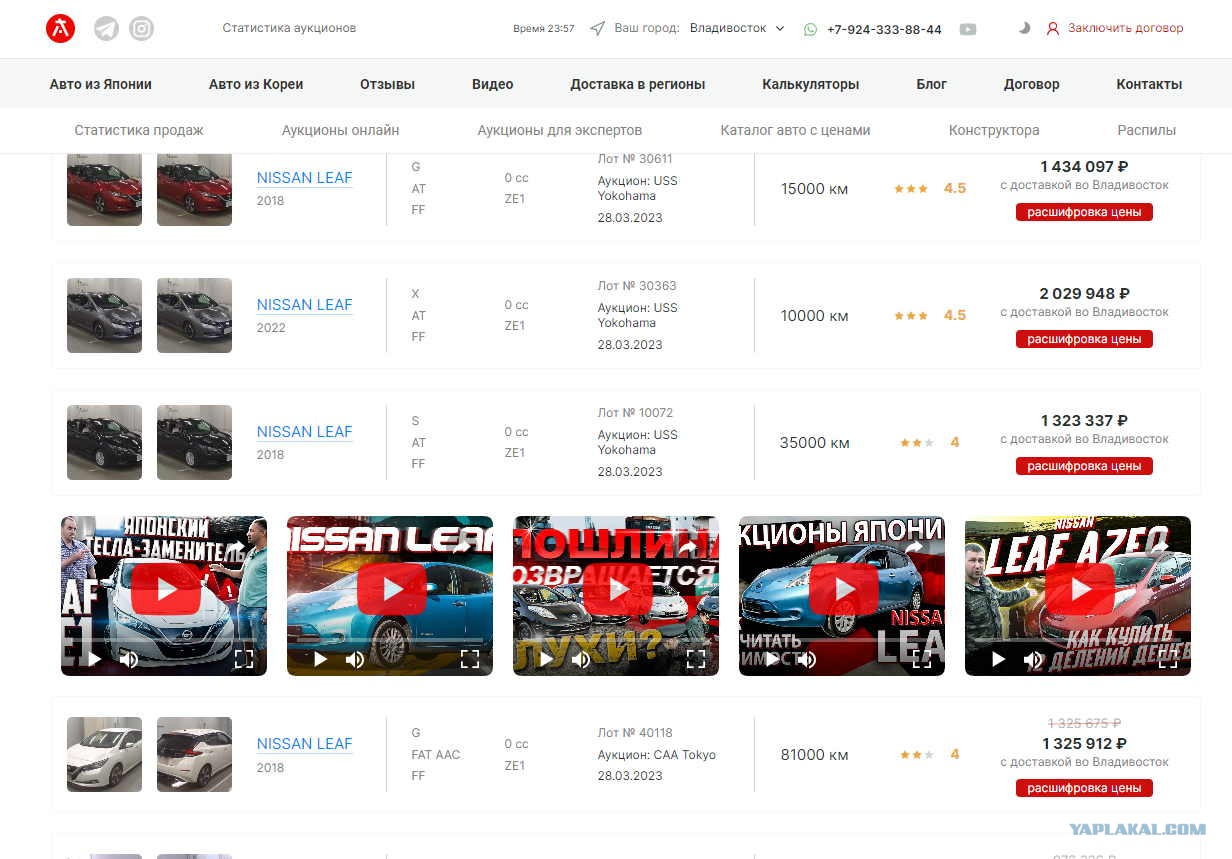Play the blue Nissan Leaf video
The image size is (1232, 859).
(x=392, y=590)
